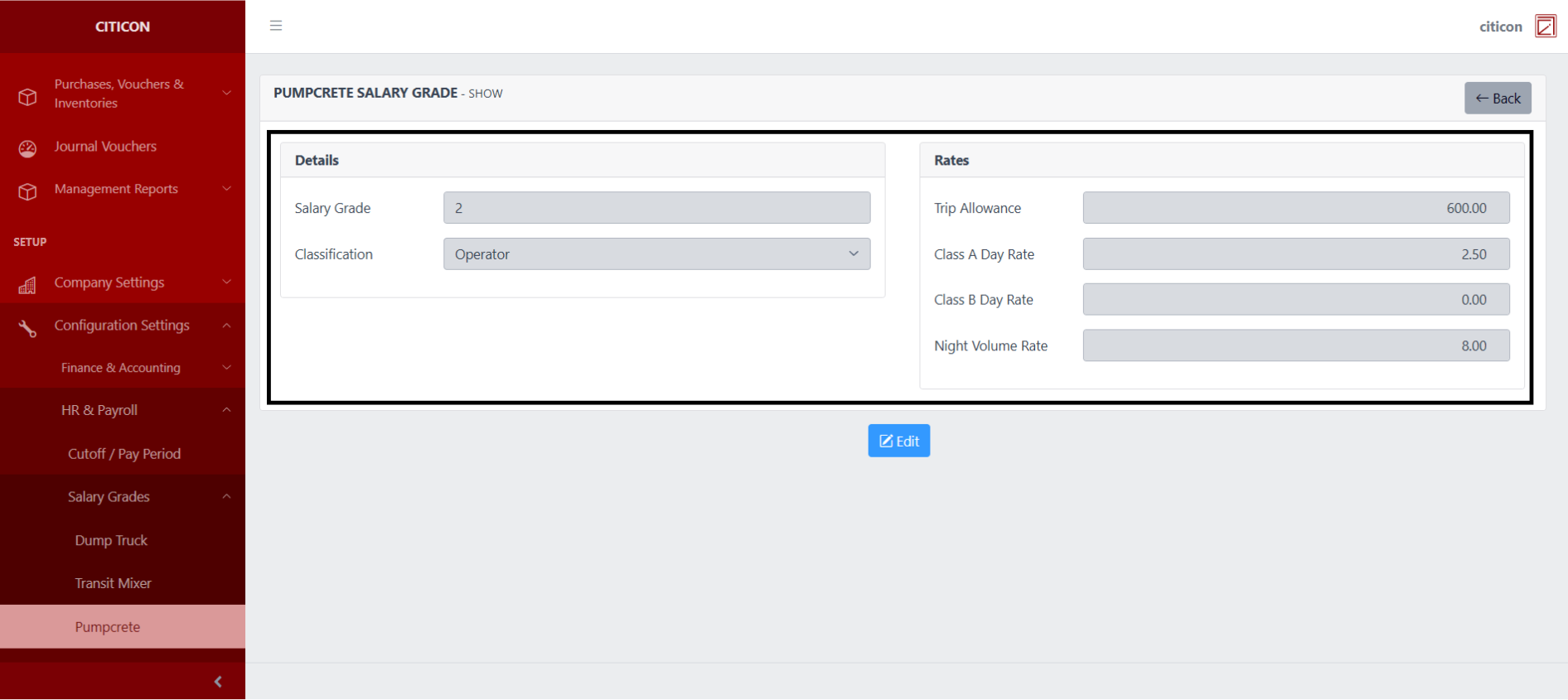Click the Purchases, Vouchers & Inventories box icon

point(27,97)
